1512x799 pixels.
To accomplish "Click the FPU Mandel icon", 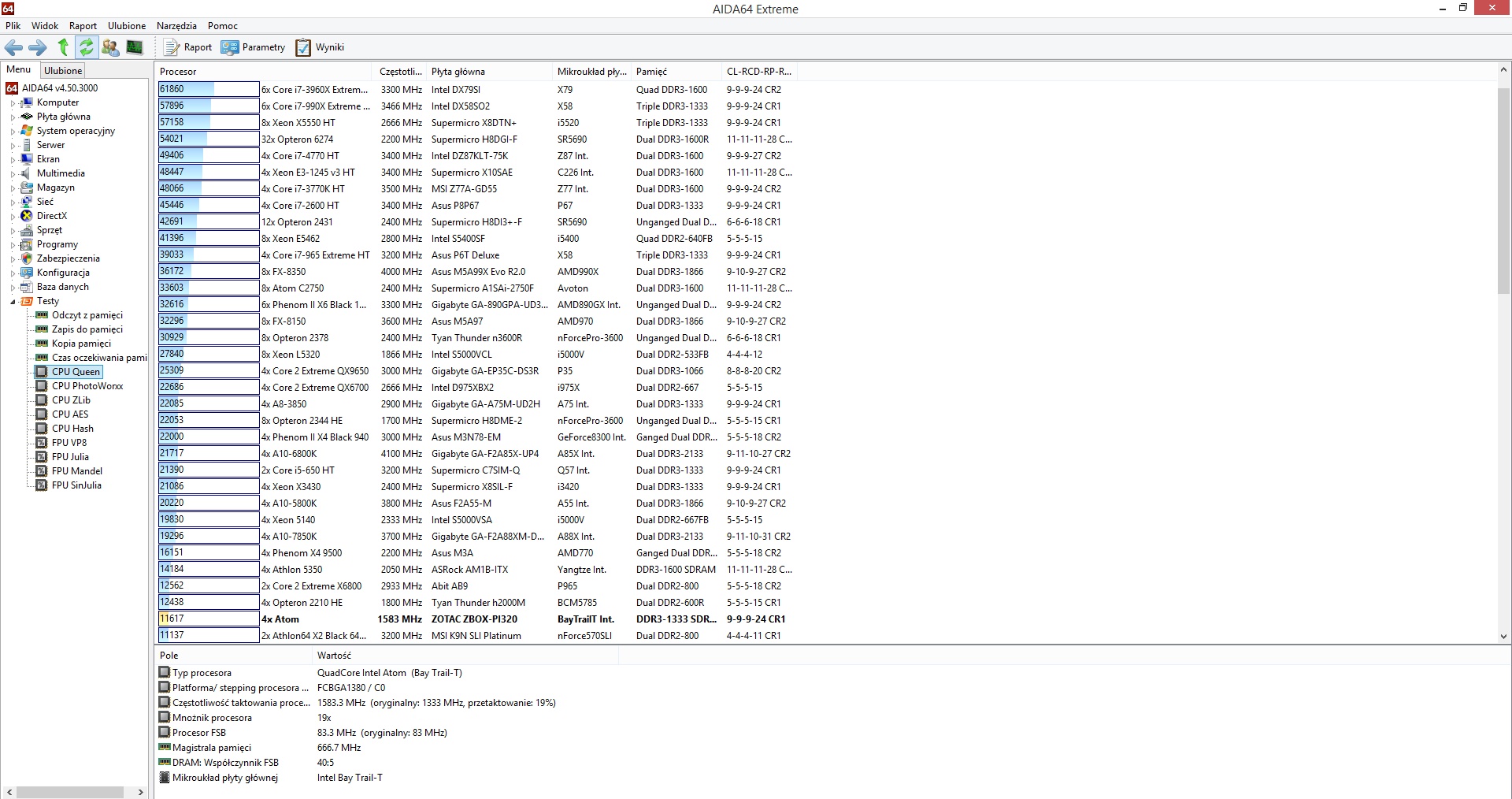I will coord(42,471).
